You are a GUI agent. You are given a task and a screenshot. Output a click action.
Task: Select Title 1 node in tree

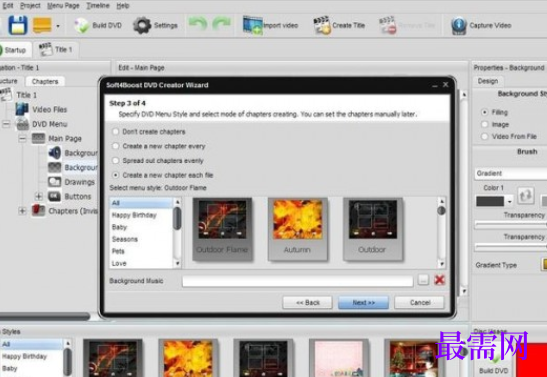27,95
